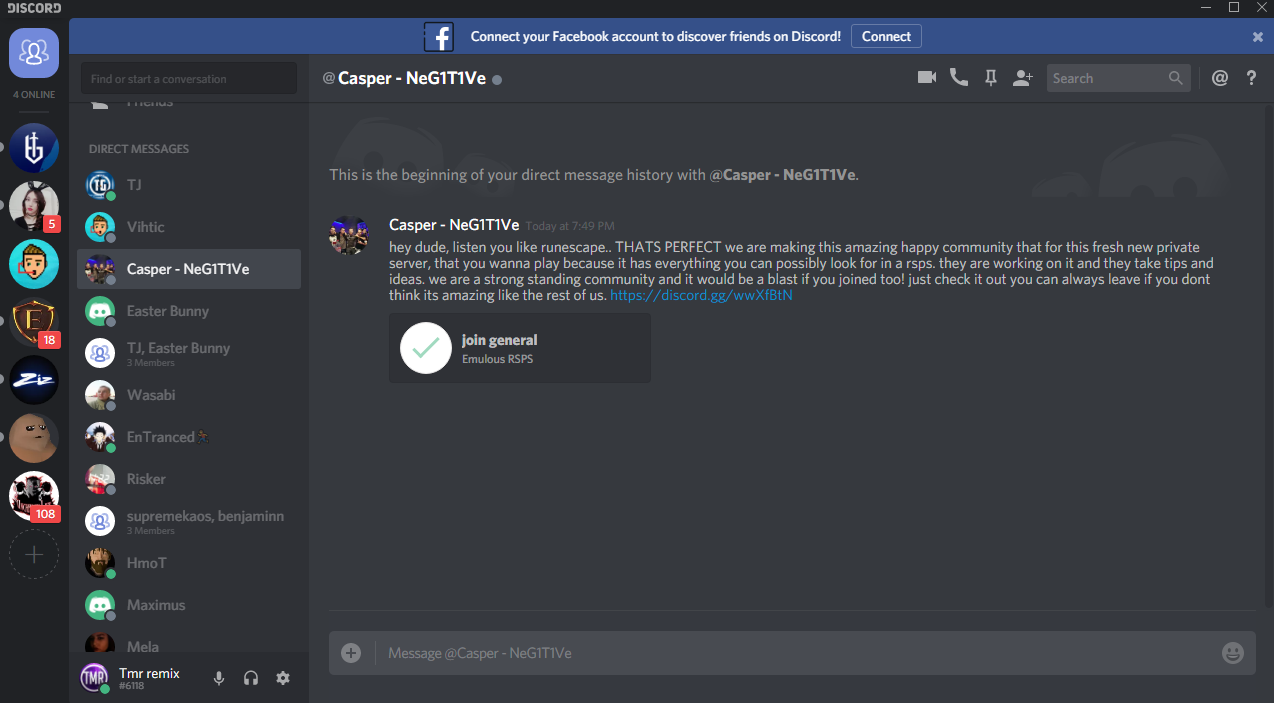Show pinned messages
This screenshot has width=1274, height=703.
[991, 78]
